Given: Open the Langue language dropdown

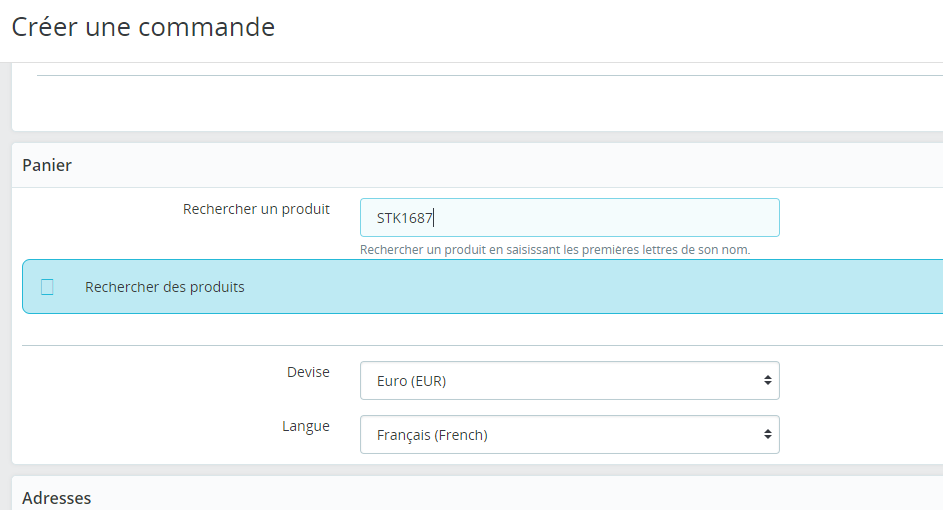Looking at the screenshot, I should [570, 434].
